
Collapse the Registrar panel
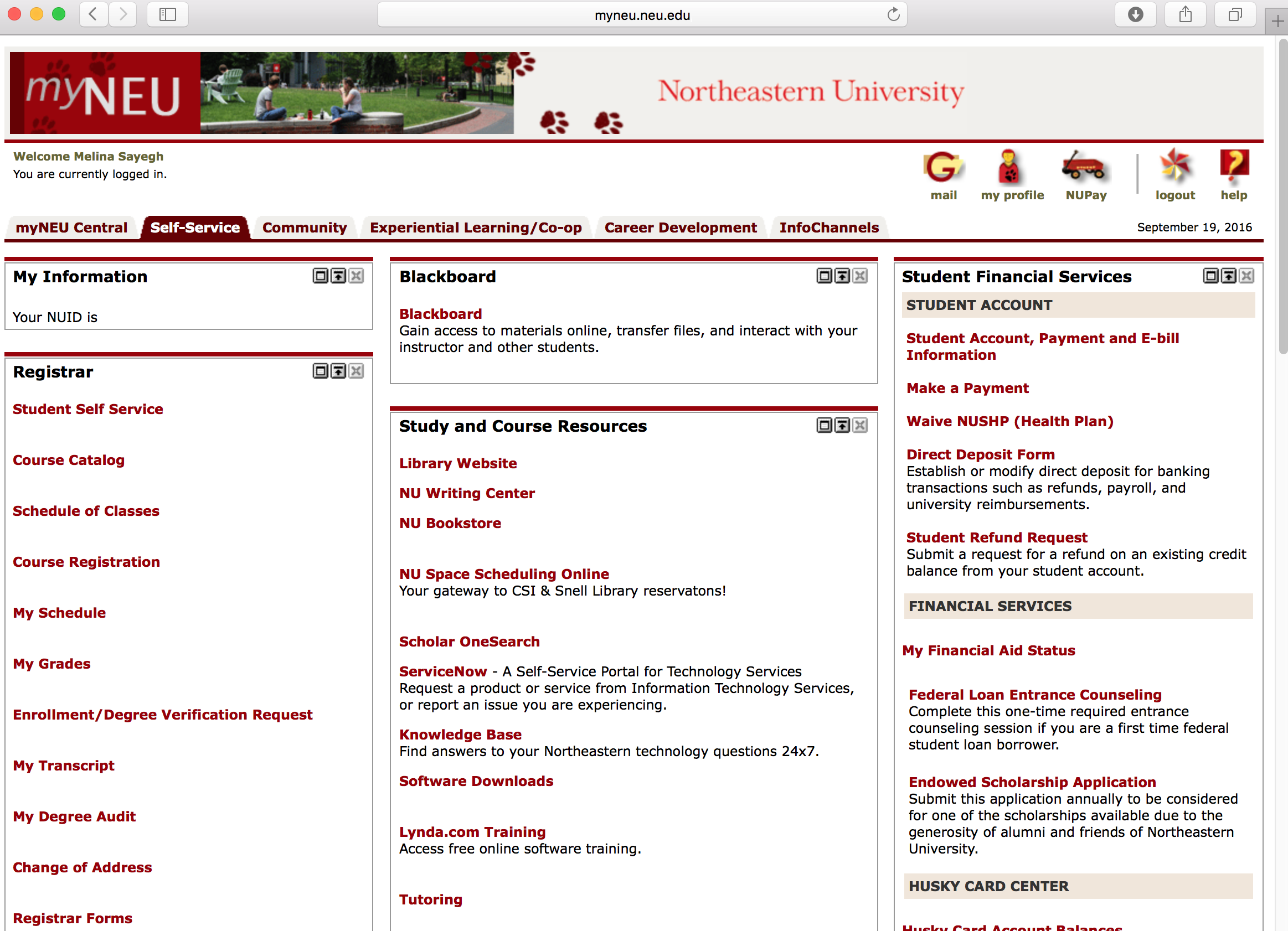tap(338, 371)
